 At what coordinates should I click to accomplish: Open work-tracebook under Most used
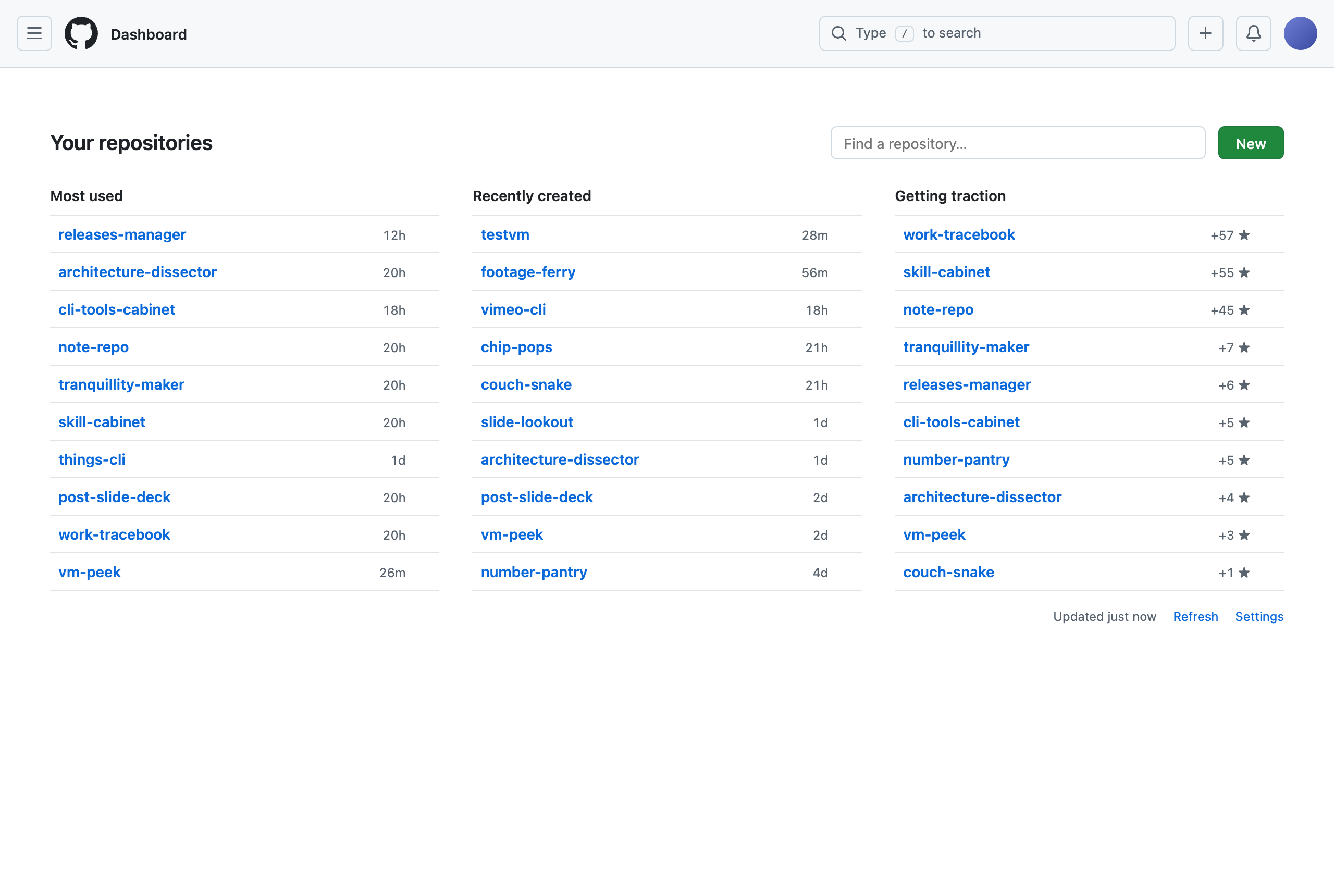tap(114, 534)
